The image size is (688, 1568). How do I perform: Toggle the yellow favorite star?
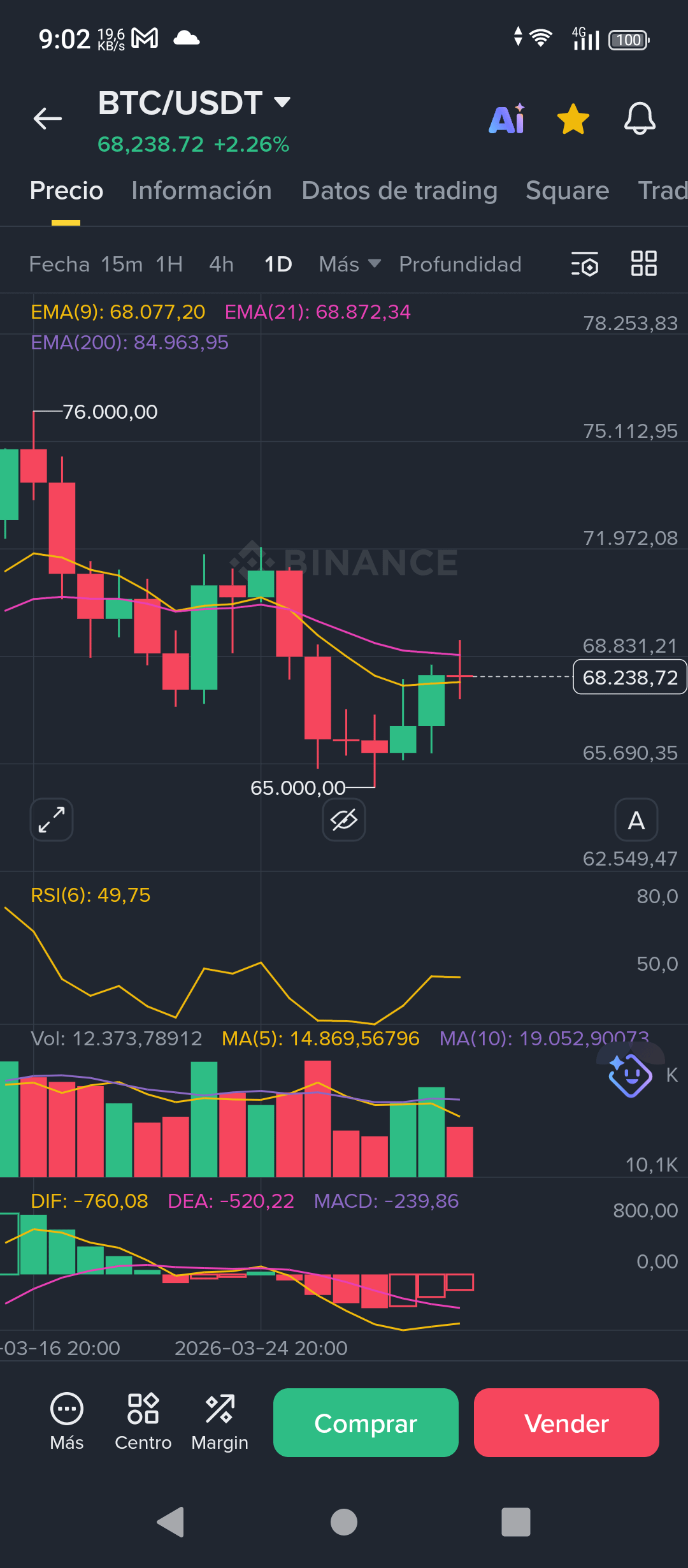tap(573, 119)
